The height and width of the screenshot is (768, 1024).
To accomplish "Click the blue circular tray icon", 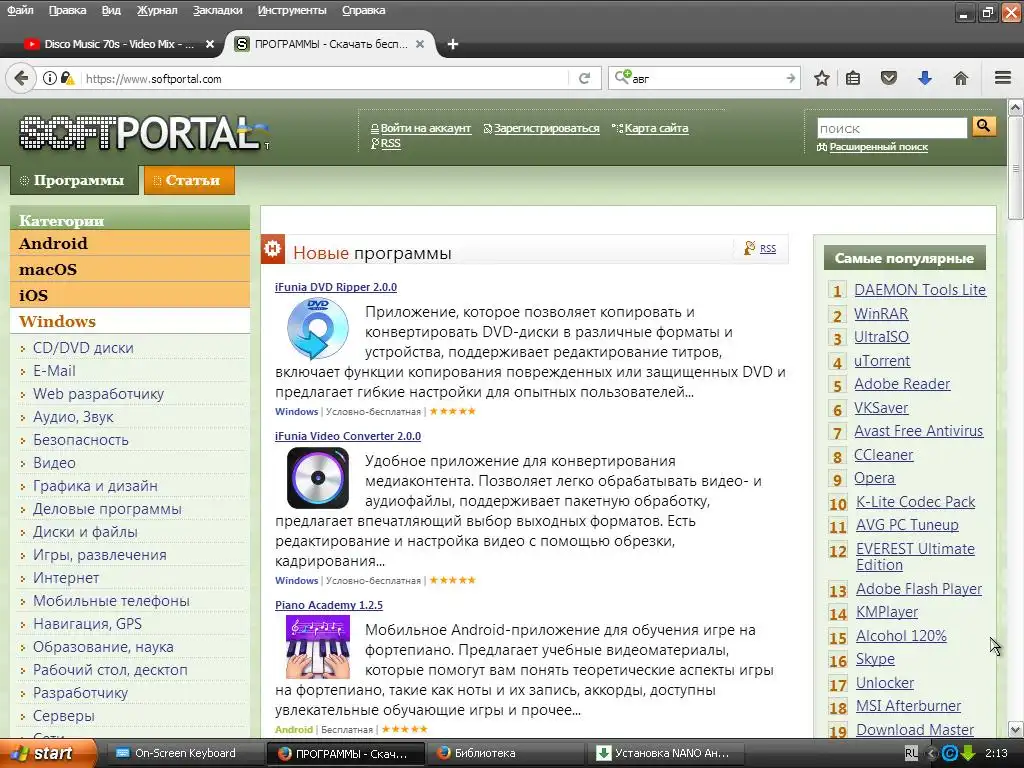I will [950, 753].
